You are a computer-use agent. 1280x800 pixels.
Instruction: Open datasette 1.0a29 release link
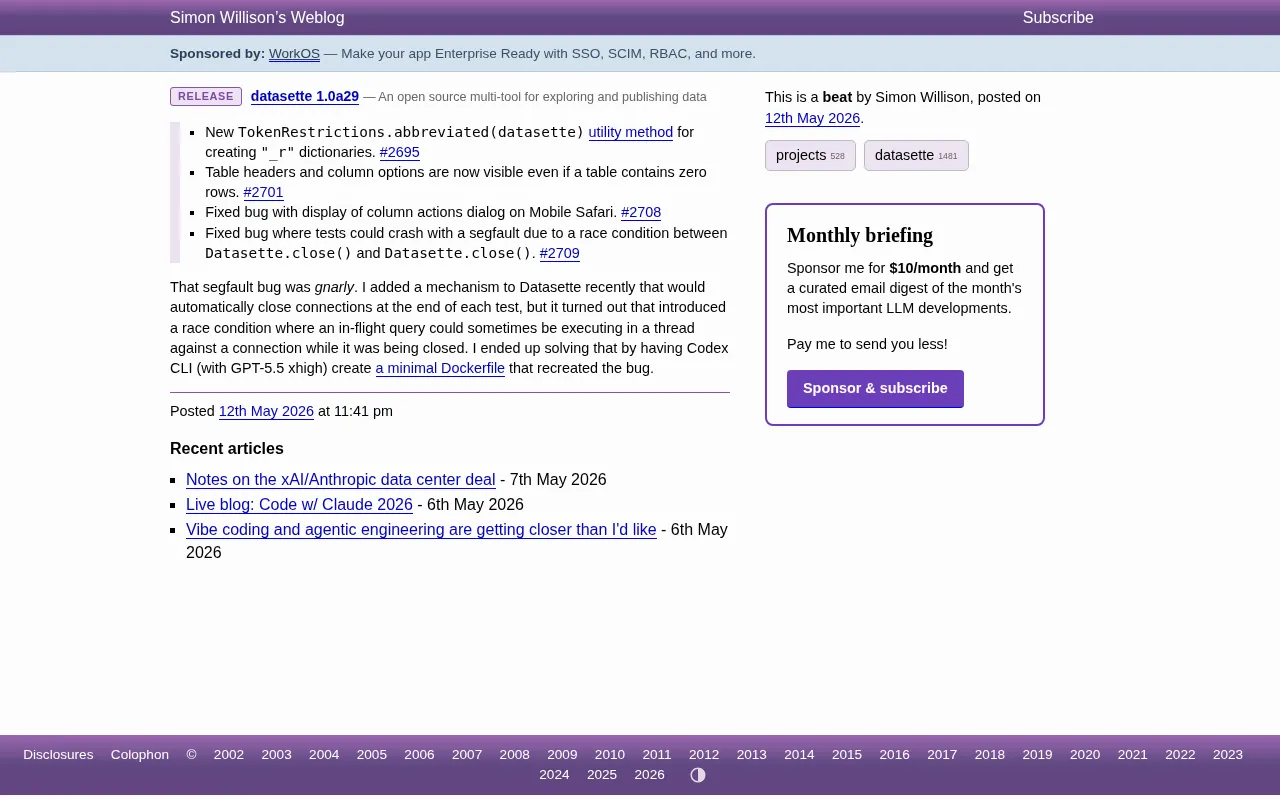305,97
